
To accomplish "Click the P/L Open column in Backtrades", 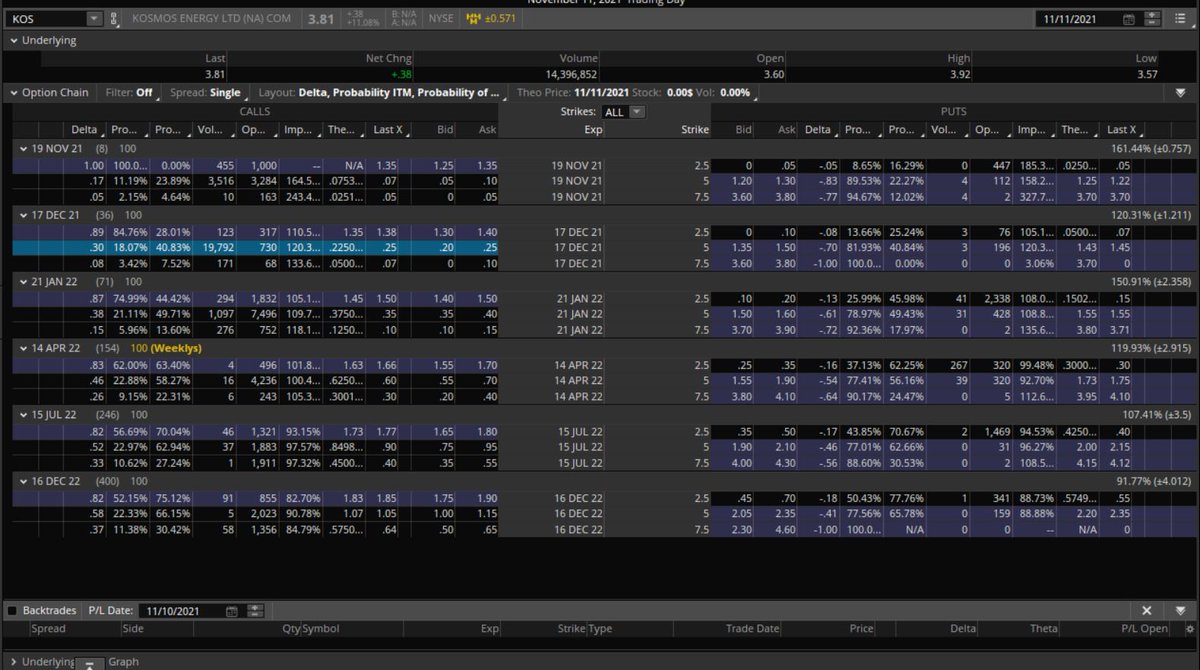I will pos(1144,628).
